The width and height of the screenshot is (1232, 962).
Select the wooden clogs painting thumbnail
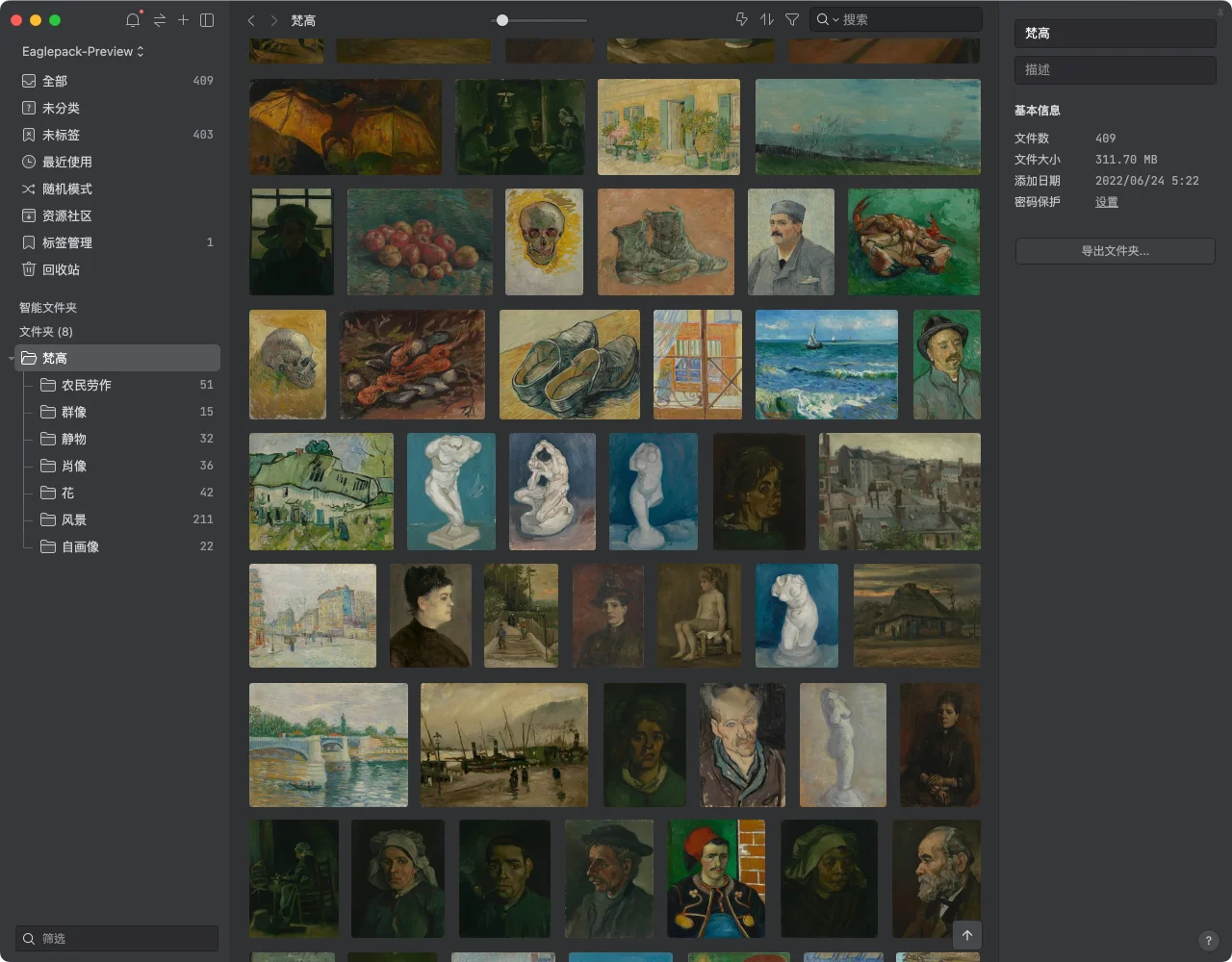click(x=570, y=365)
